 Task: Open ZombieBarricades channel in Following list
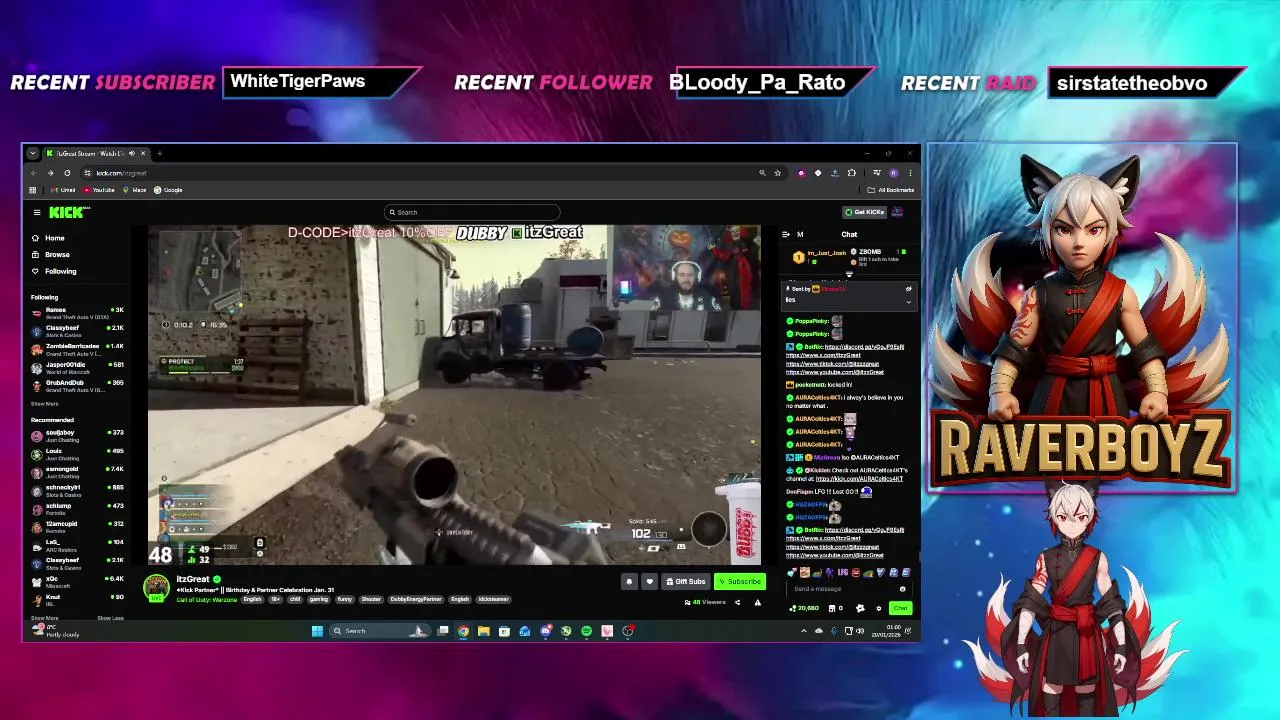click(x=77, y=349)
